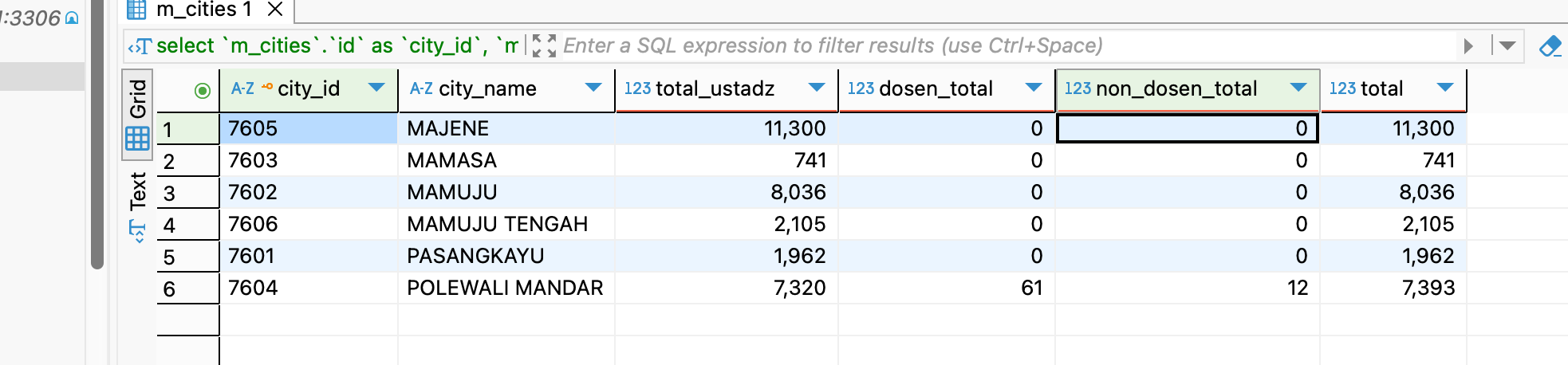The width and height of the screenshot is (1568, 365).
Task: Open city_id column filter dropdown
Action: pyautogui.click(x=376, y=88)
